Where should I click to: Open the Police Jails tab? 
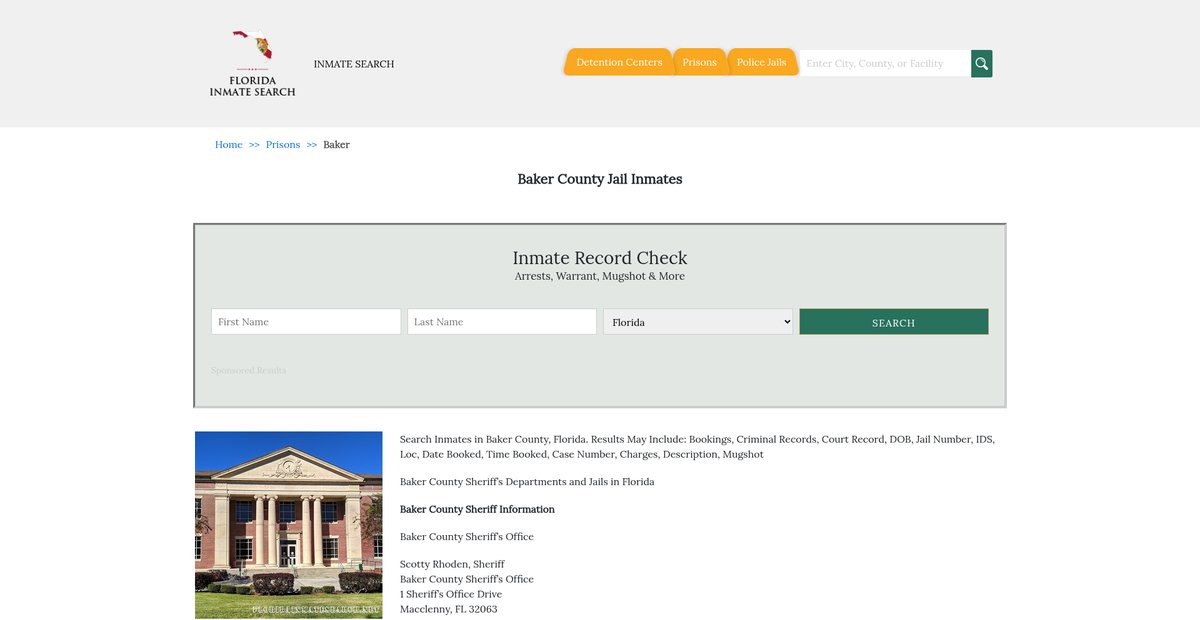(x=762, y=62)
